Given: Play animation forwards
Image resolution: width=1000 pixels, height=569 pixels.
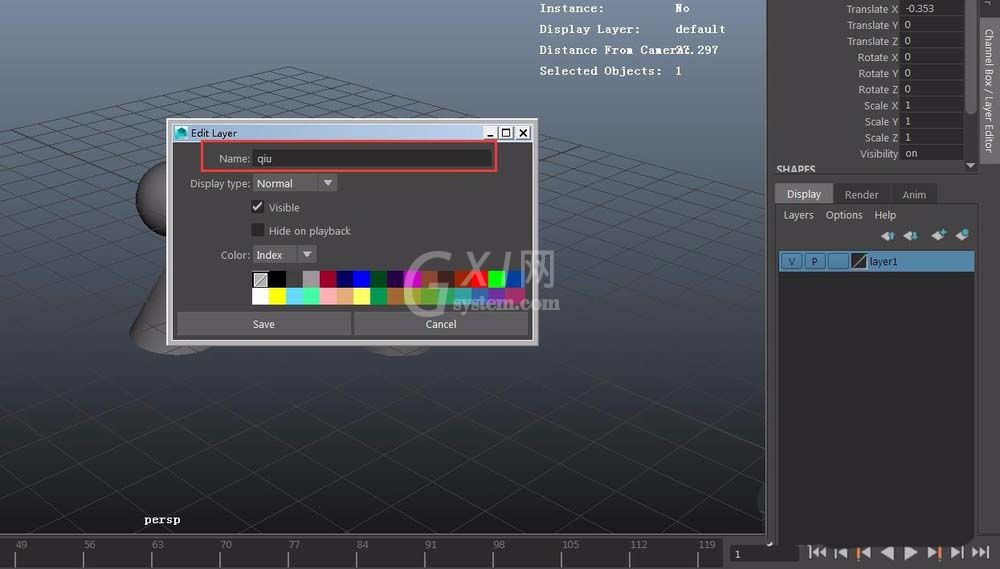Looking at the screenshot, I should click(x=911, y=552).
